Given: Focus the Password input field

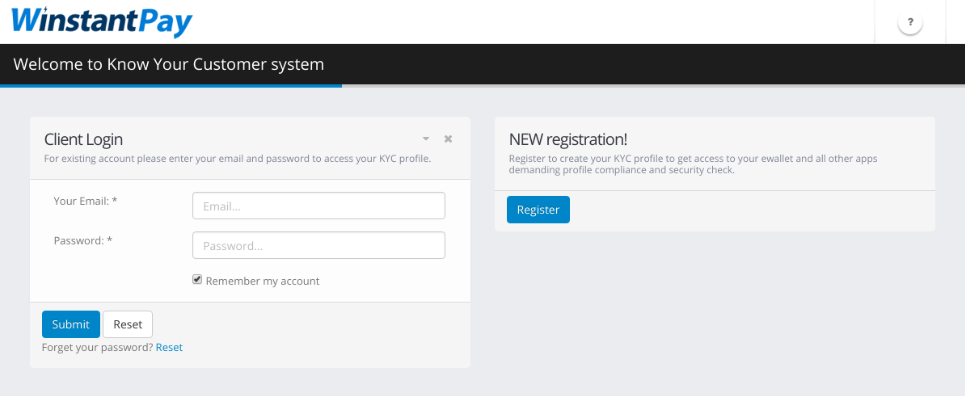Looking at the screenshot, I should click(319, 245).
